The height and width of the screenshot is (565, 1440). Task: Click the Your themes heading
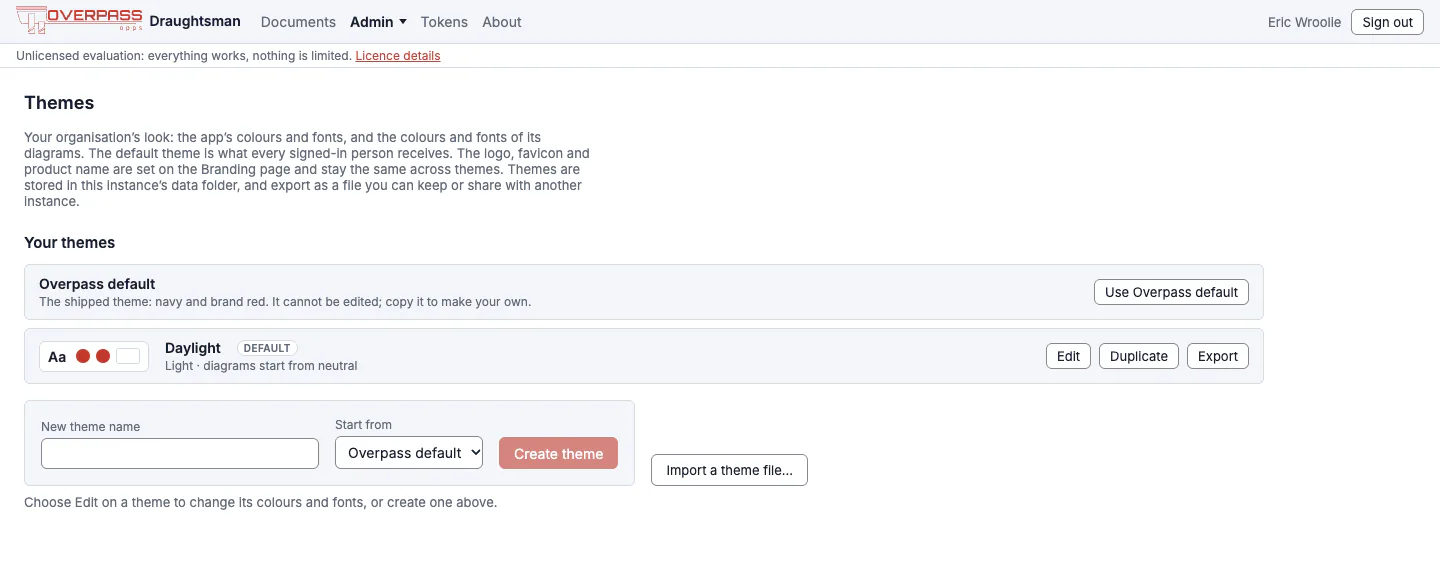point(69,243)
